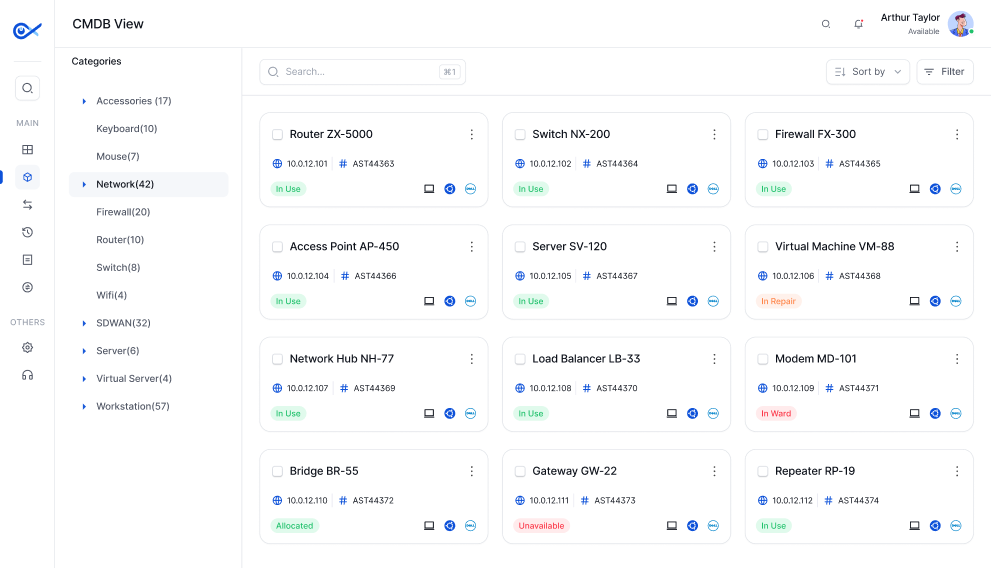Open the Sort by dropdown

click(868, 72)
